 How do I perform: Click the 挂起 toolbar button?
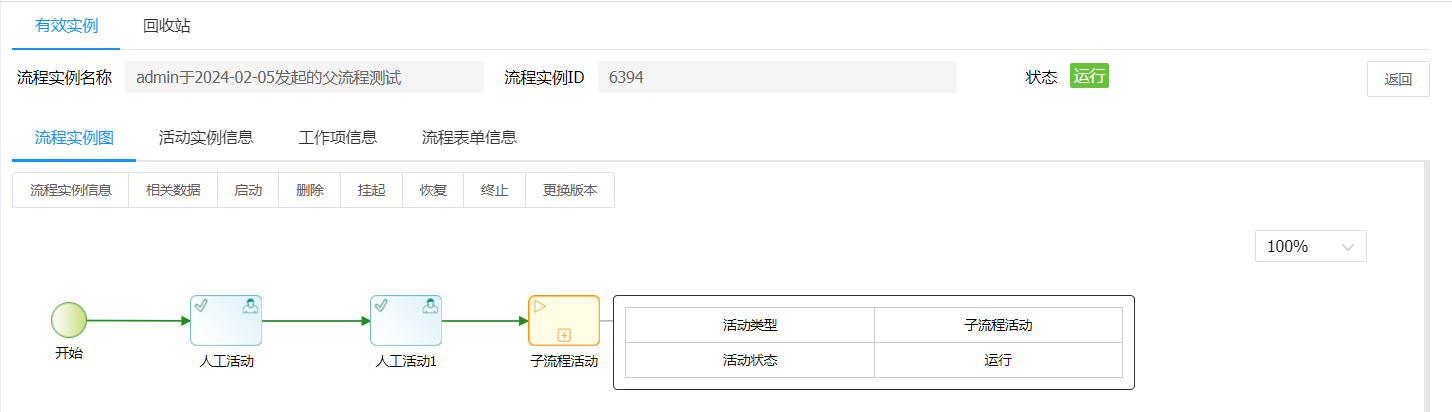(x=371, y=190)
